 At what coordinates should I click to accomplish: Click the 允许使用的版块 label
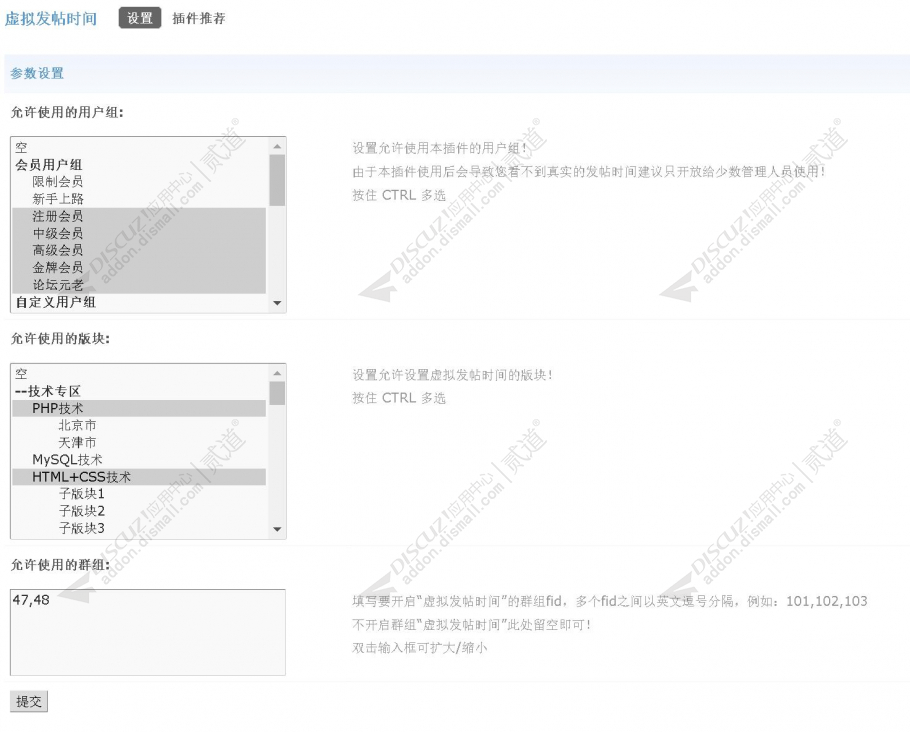click(x=60, y=338)
